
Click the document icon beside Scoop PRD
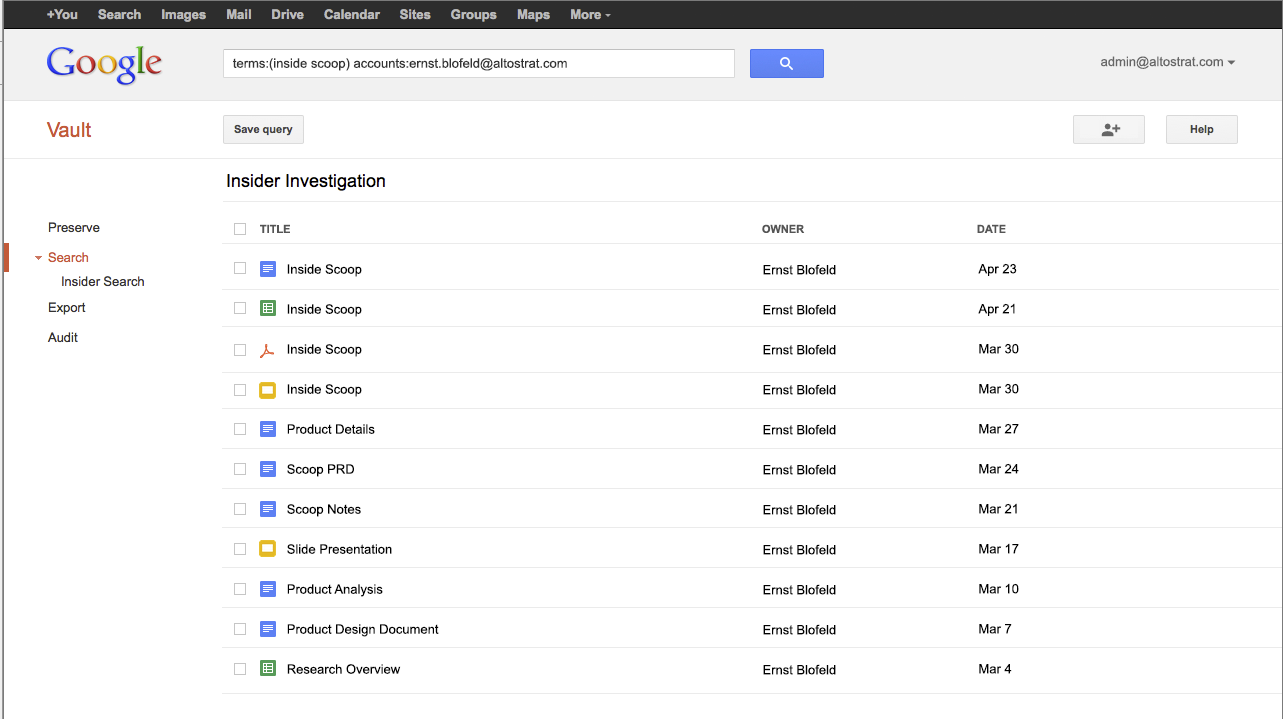click(267, 469)
